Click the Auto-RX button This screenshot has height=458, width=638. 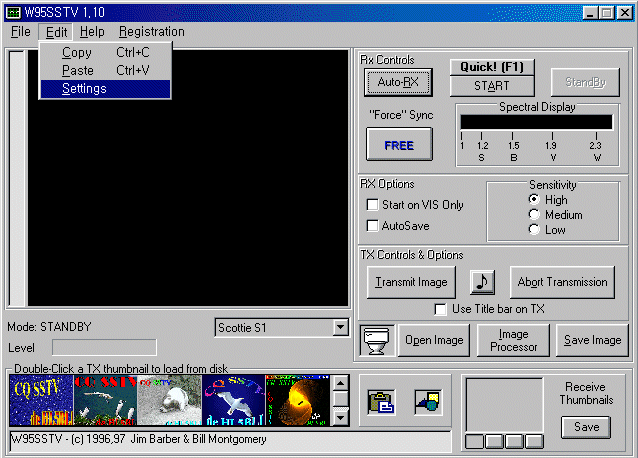coord(398,82)
